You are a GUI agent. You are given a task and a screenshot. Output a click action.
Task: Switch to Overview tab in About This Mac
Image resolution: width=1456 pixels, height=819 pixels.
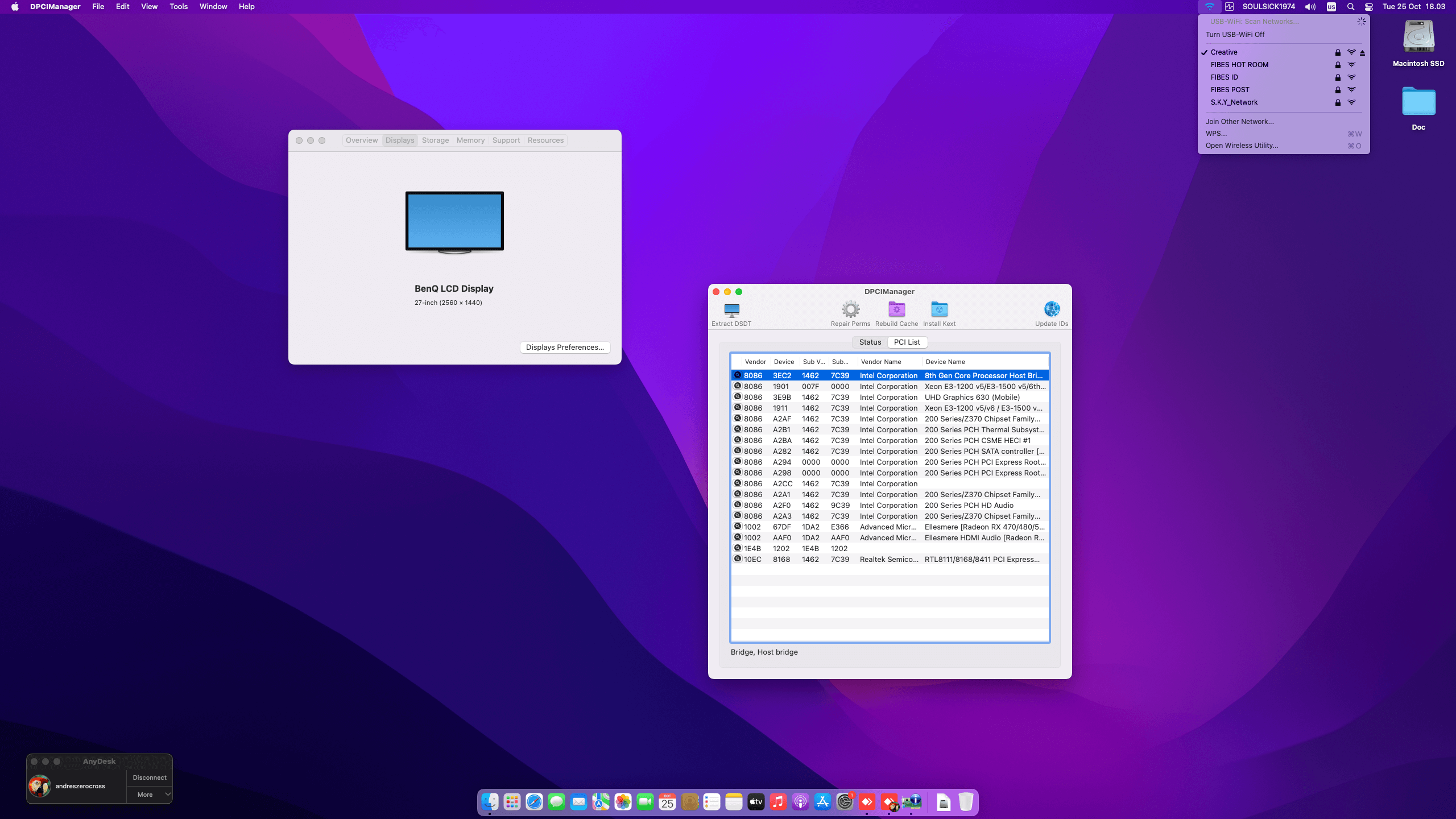coord(362,140)
